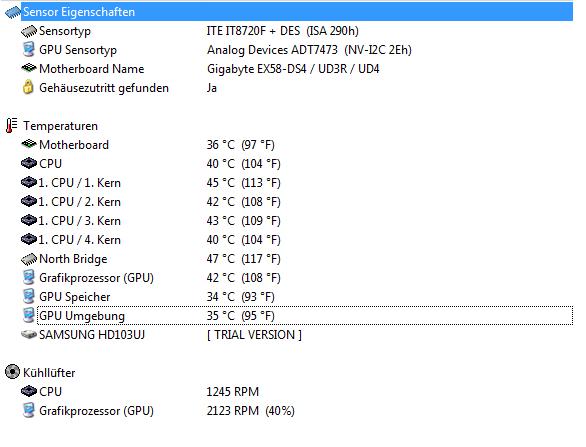The width and height of the screenshot is (586, 447).
Task: Click the Grafikprozessor (GPU) temperature label
Action: tap(96, 278)
